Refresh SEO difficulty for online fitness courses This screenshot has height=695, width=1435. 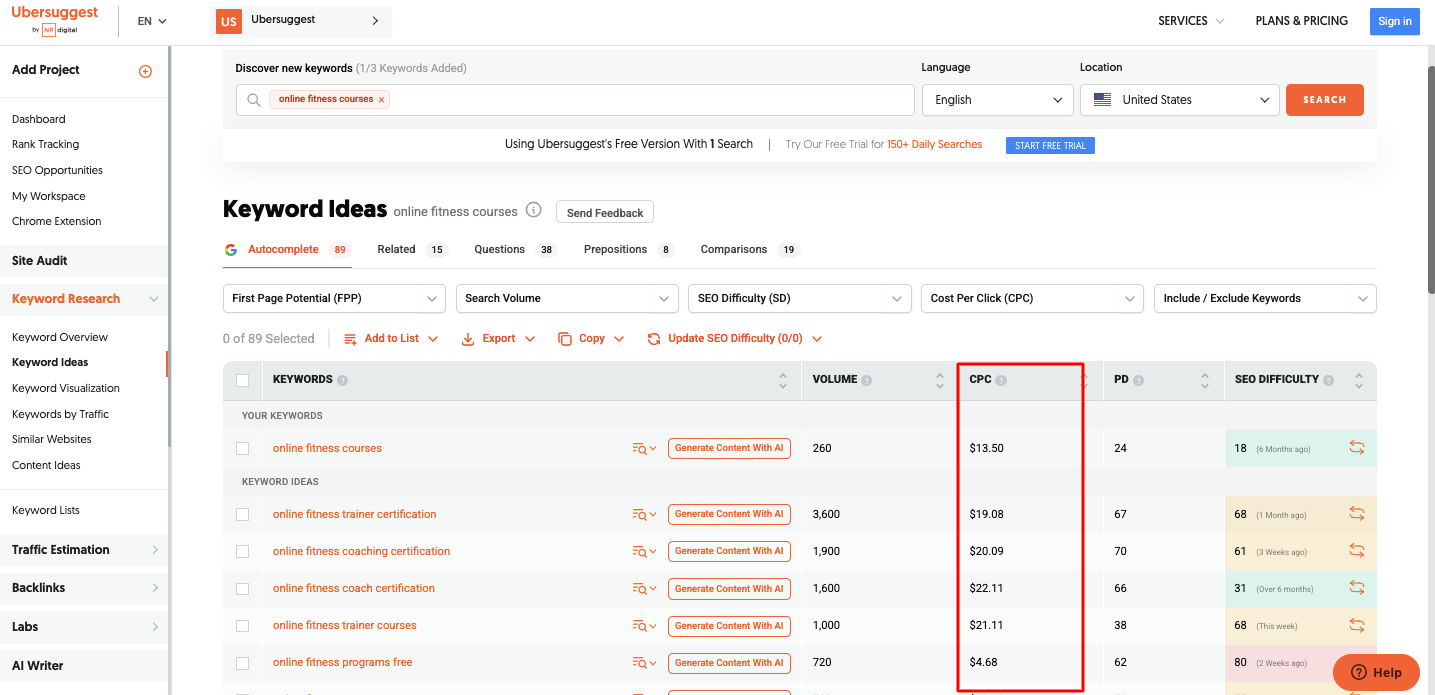1357,448
